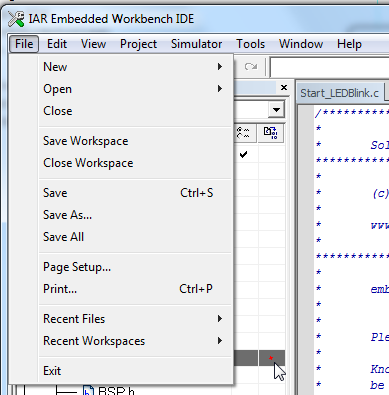Choose Print... entry

135,289
